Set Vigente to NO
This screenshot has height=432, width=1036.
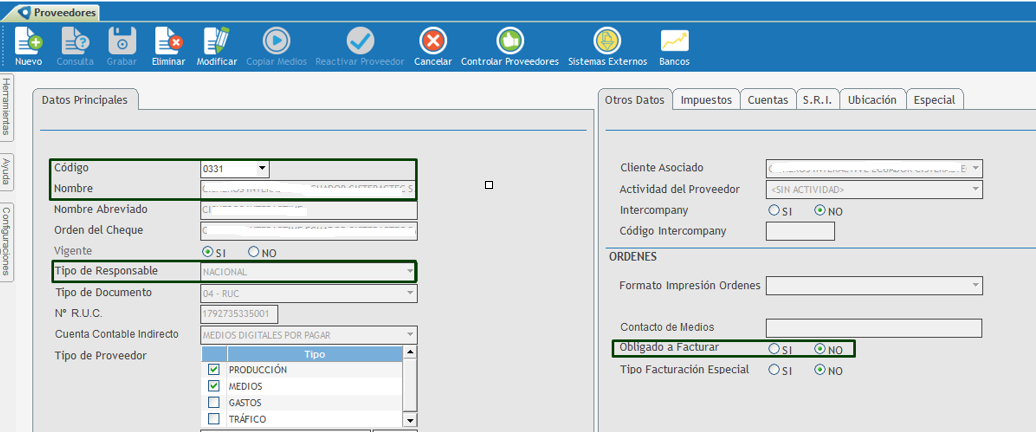pyautogui.click(x=254, y=252)
